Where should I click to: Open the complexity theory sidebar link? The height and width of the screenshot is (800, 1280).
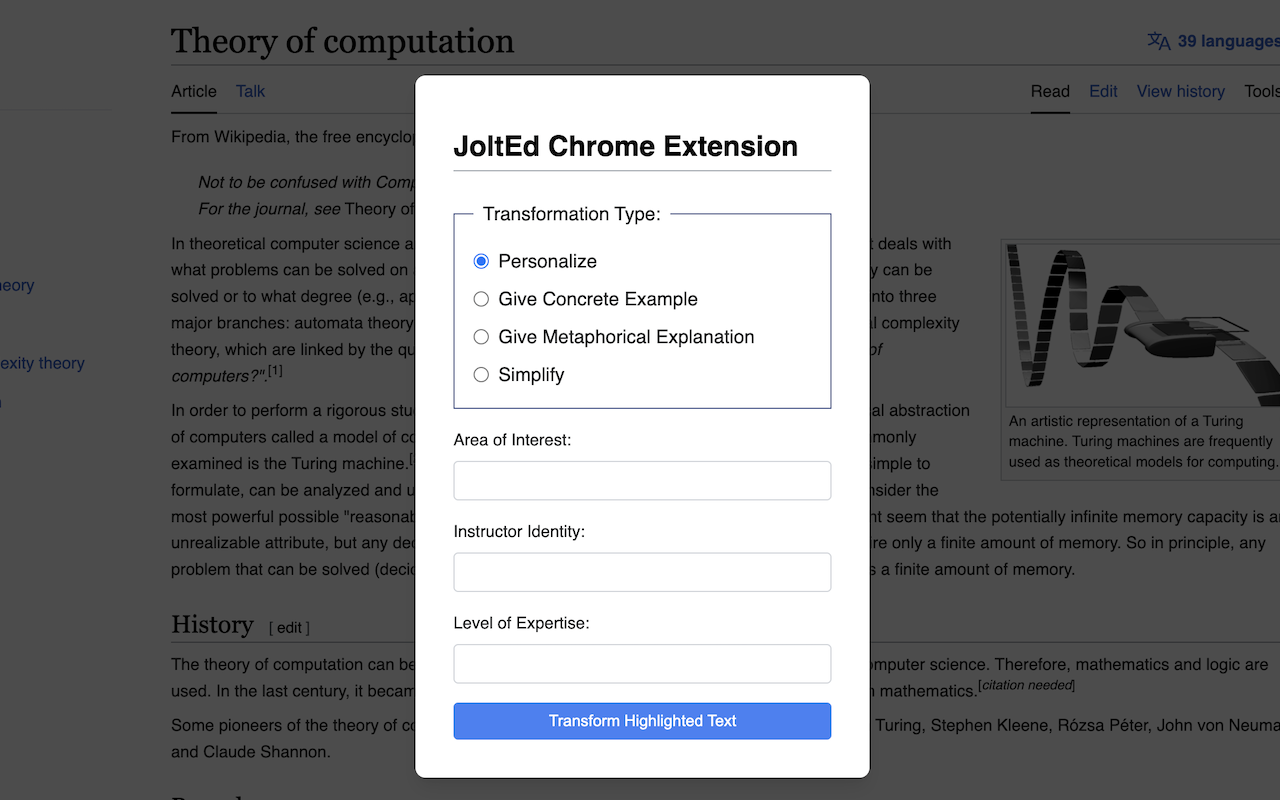(x=42, y=362)
